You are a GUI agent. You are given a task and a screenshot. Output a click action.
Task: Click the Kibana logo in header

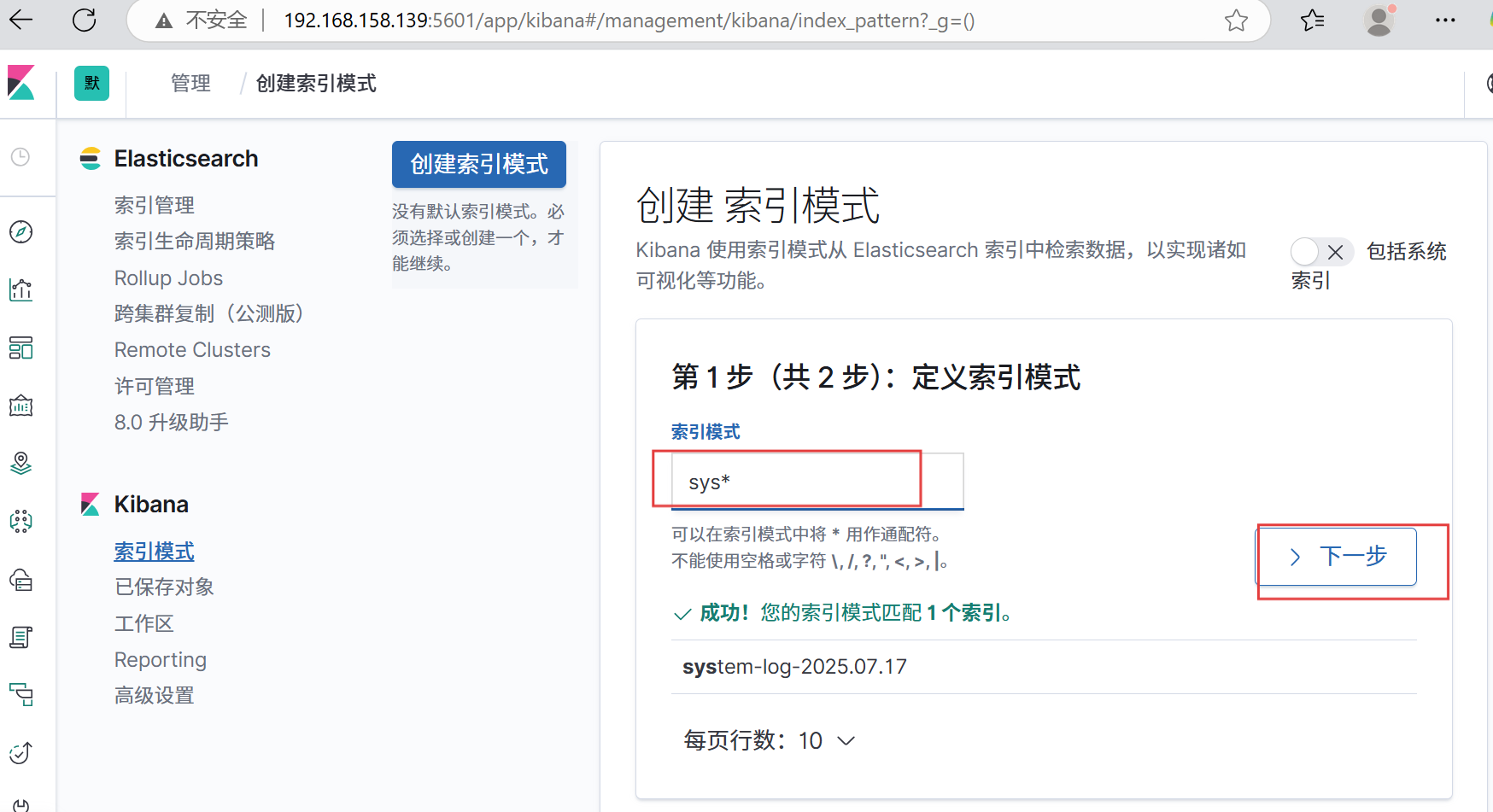point(21,83)
